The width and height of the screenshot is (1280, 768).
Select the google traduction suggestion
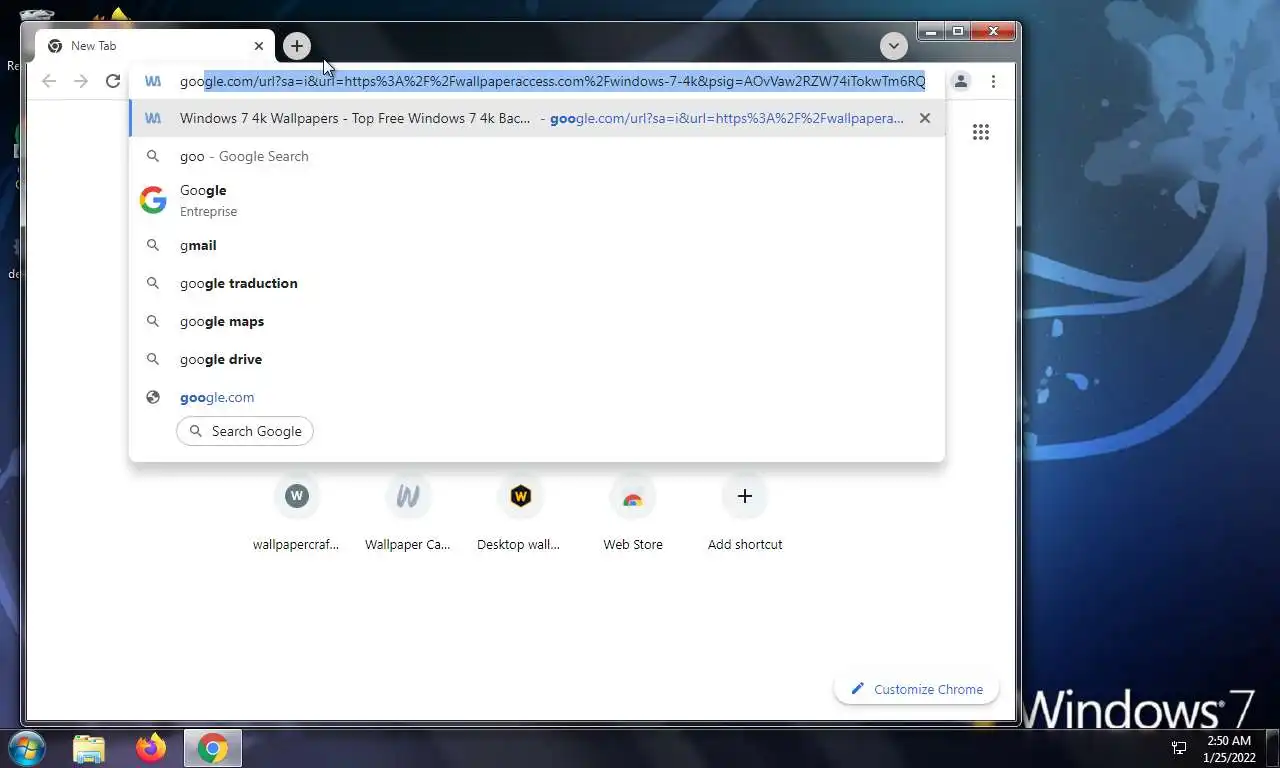pyautogui.click(x=537, y=283)
